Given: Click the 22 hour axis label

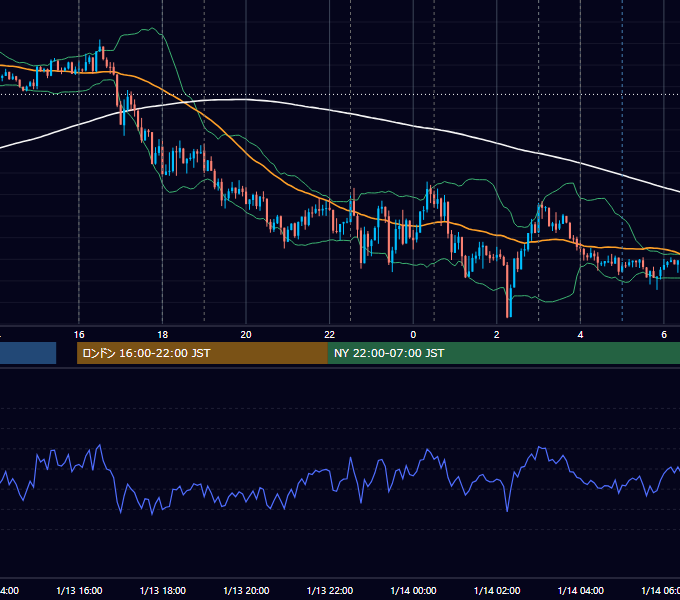Looking at the screenshot, I should coord(330,335).
